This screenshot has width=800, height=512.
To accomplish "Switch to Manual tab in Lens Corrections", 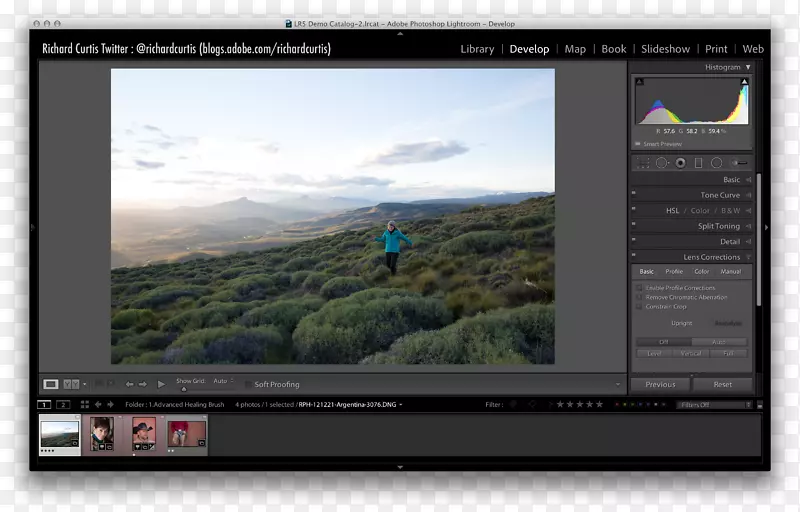I will pos(731,271).
